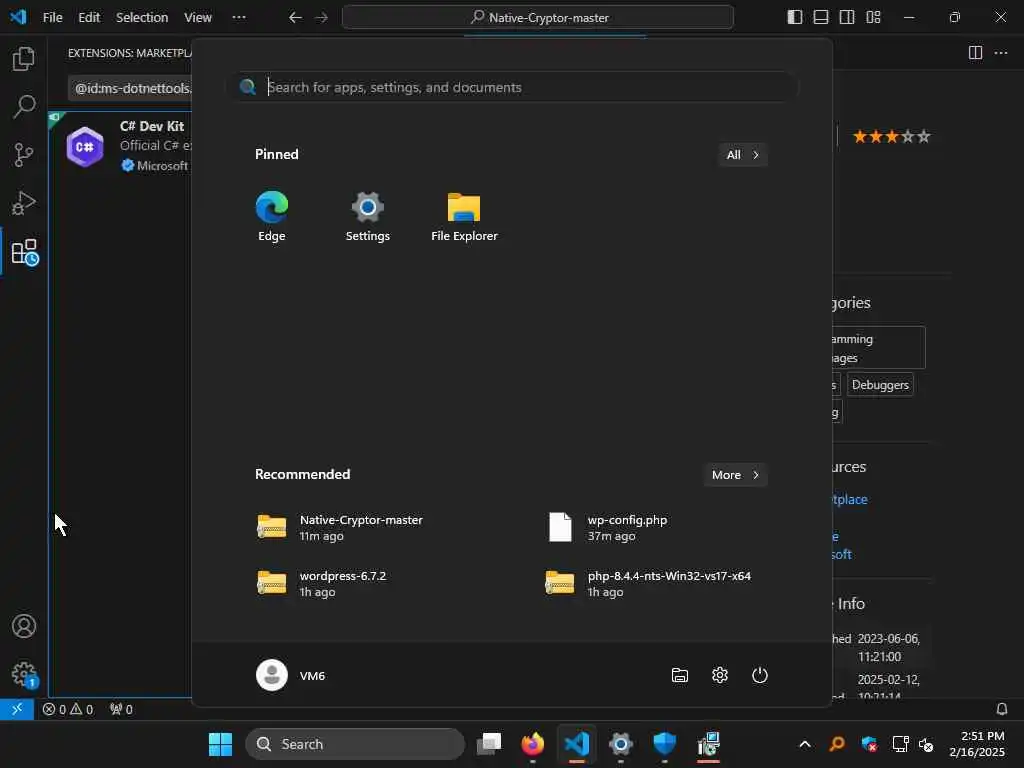Image resolution: width=1024 pixels, height=768 pixels.
Task: Click the star rating of the extension
Action: (x=891, y=137)
